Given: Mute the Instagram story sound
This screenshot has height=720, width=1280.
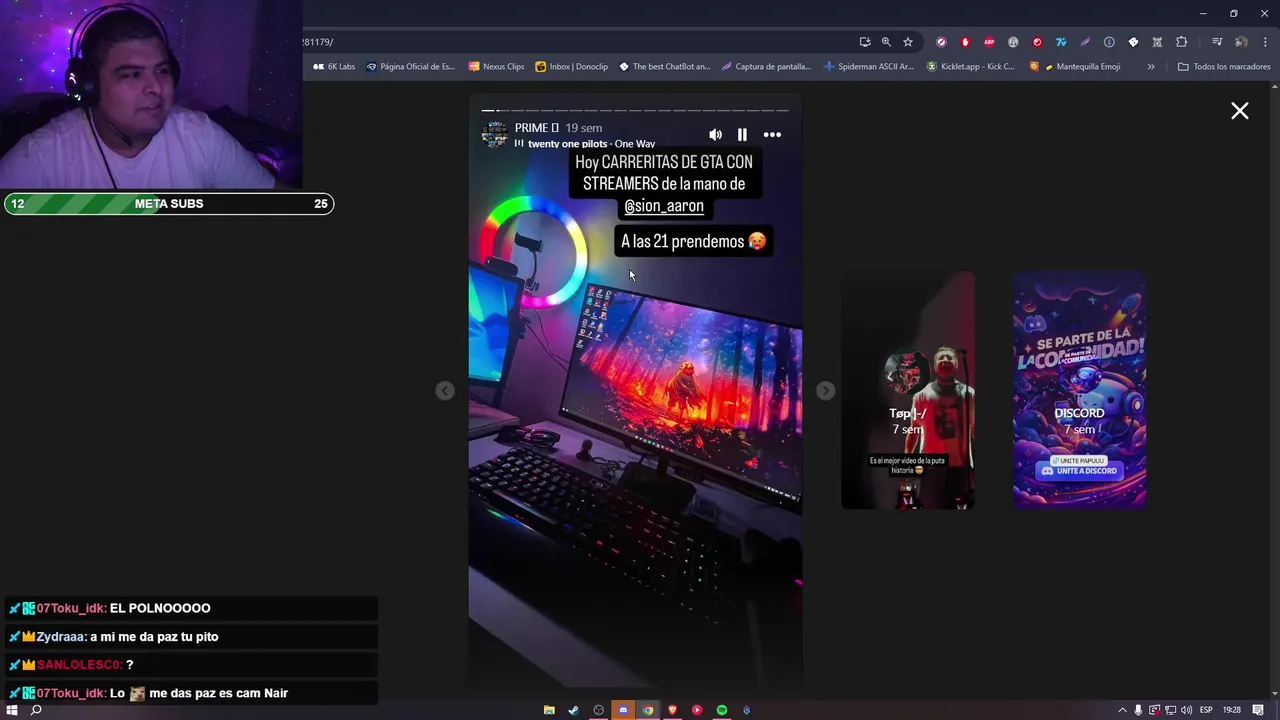Looking at the screenshot, I should (715, 135).
